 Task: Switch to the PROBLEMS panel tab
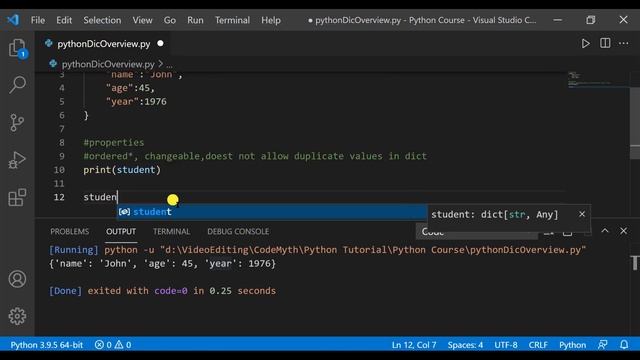coord(70,231)
